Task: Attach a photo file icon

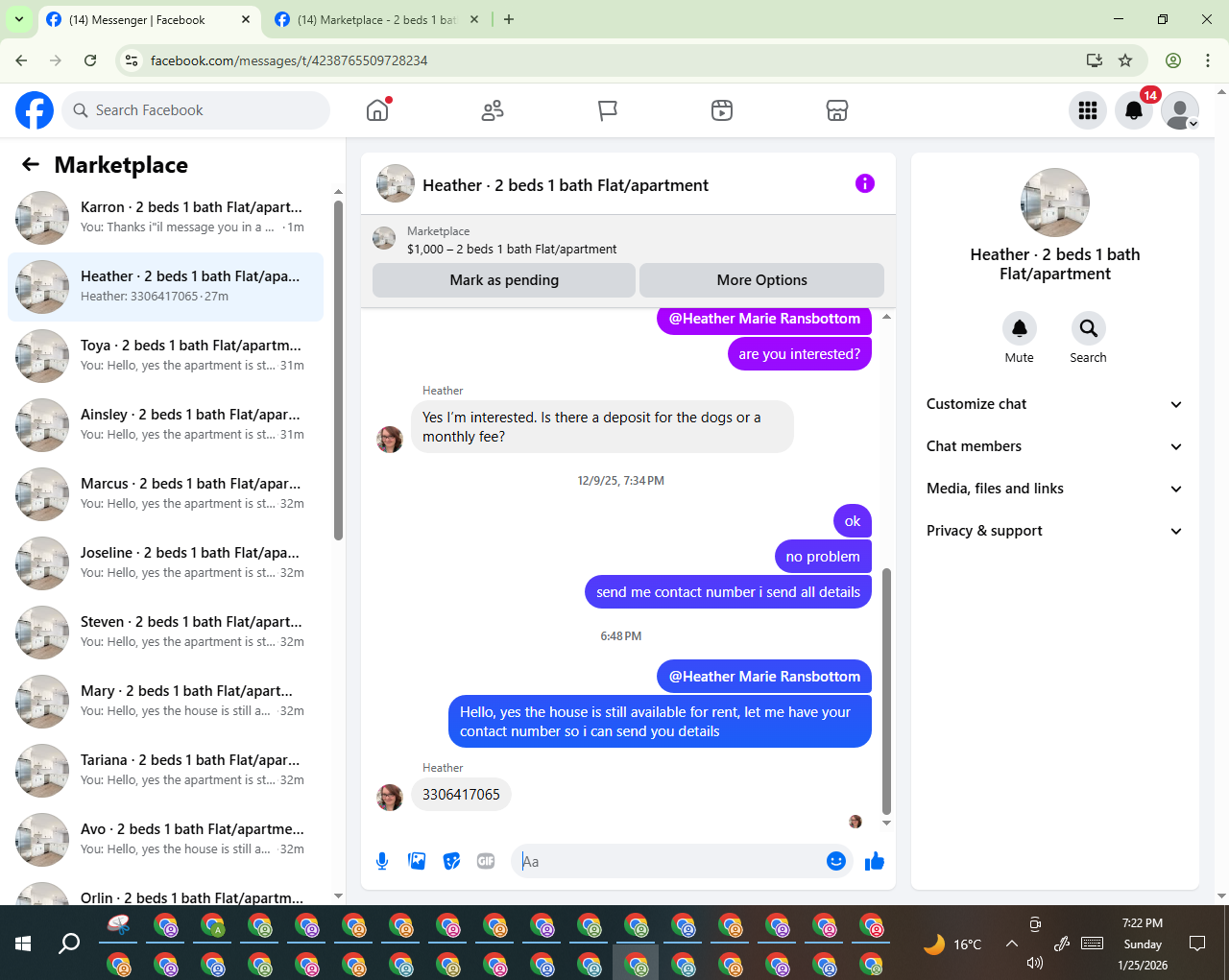Action: pos(417,861)
